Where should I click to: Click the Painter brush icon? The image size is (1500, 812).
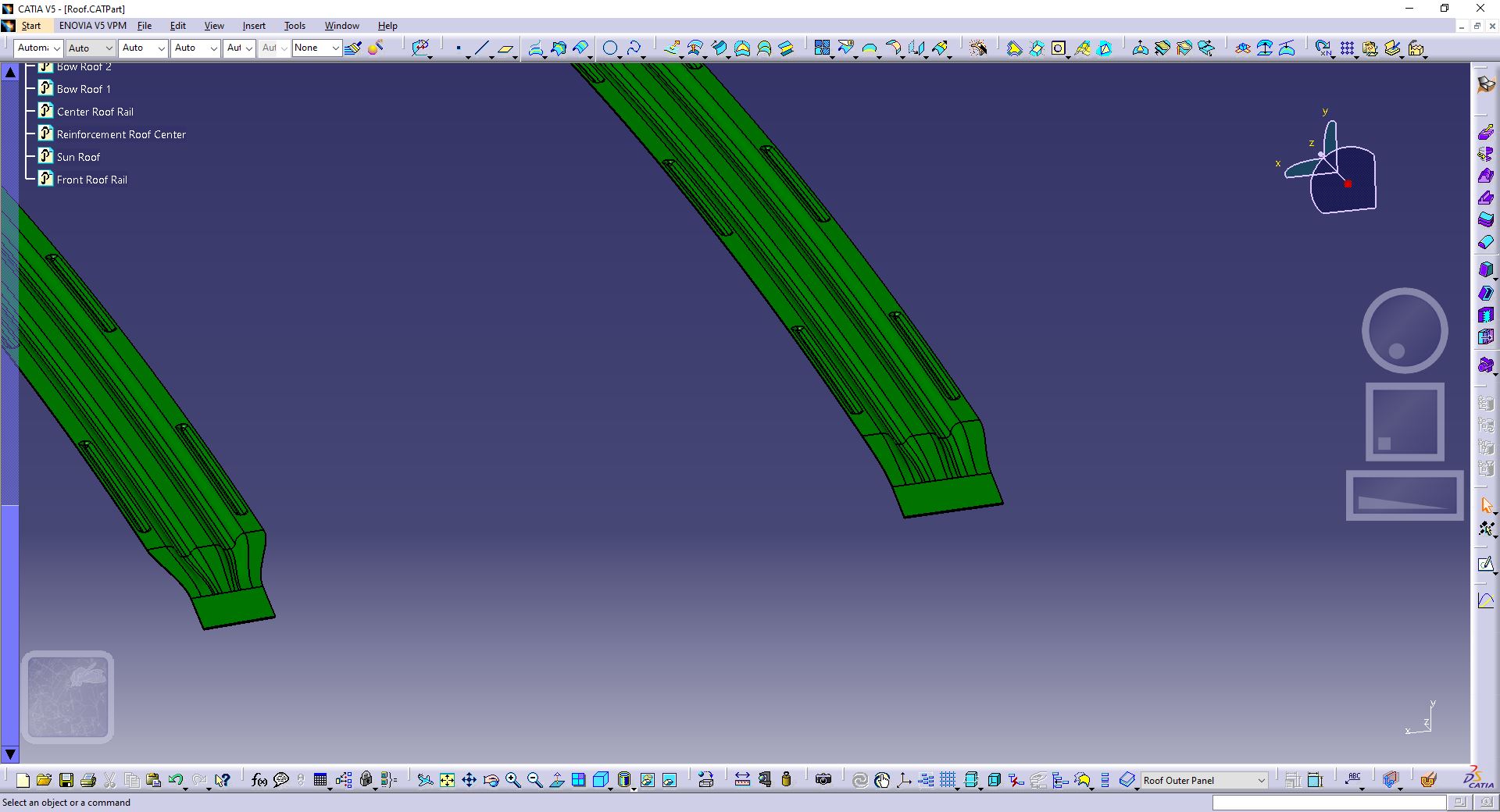pos(352,48)
